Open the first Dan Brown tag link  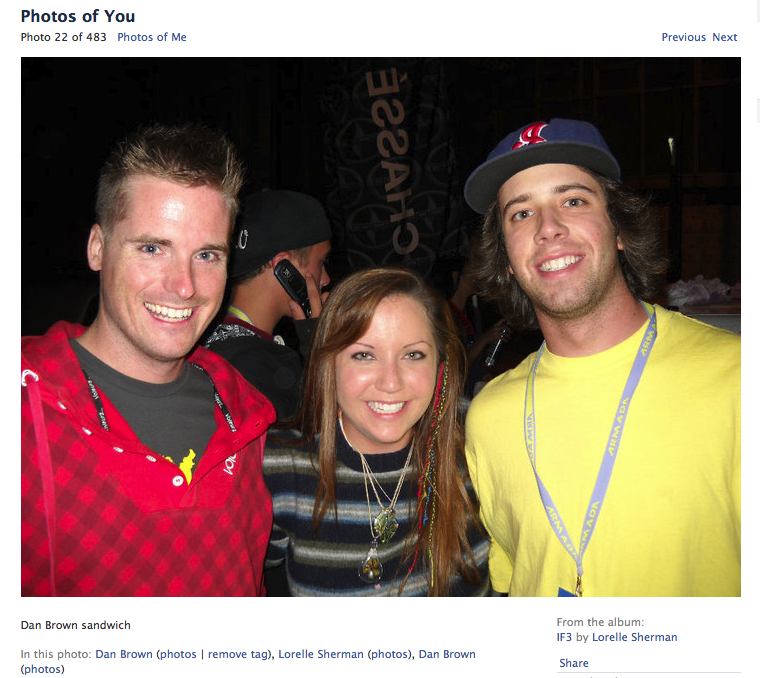(124, 654)
